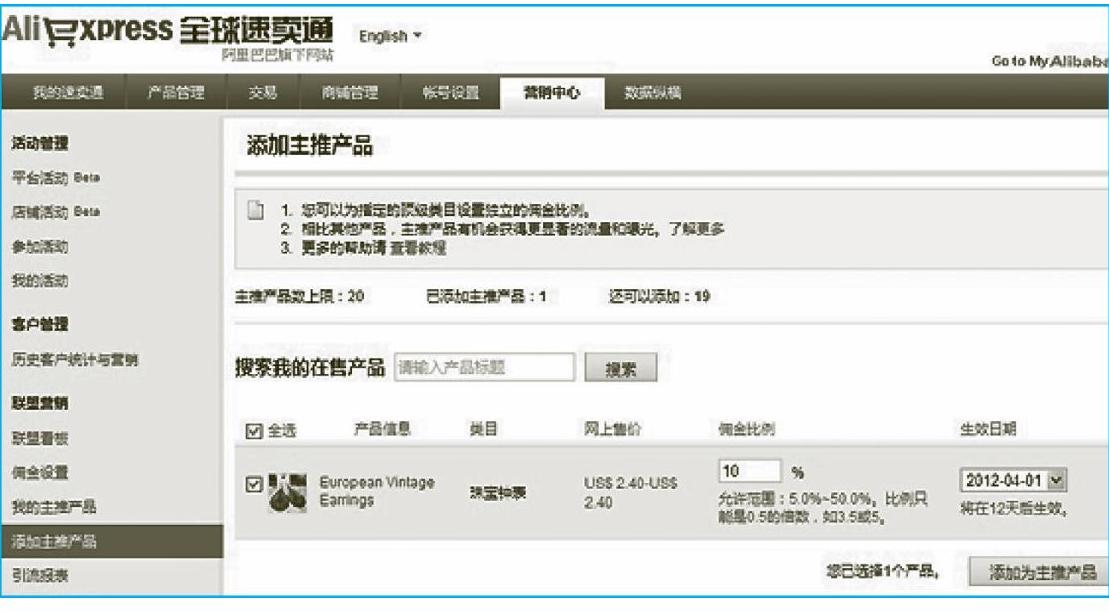Click the 网上售价 column header
Image resolution: width=1109 pixels, height=613 pixels.
pos(612,428)
